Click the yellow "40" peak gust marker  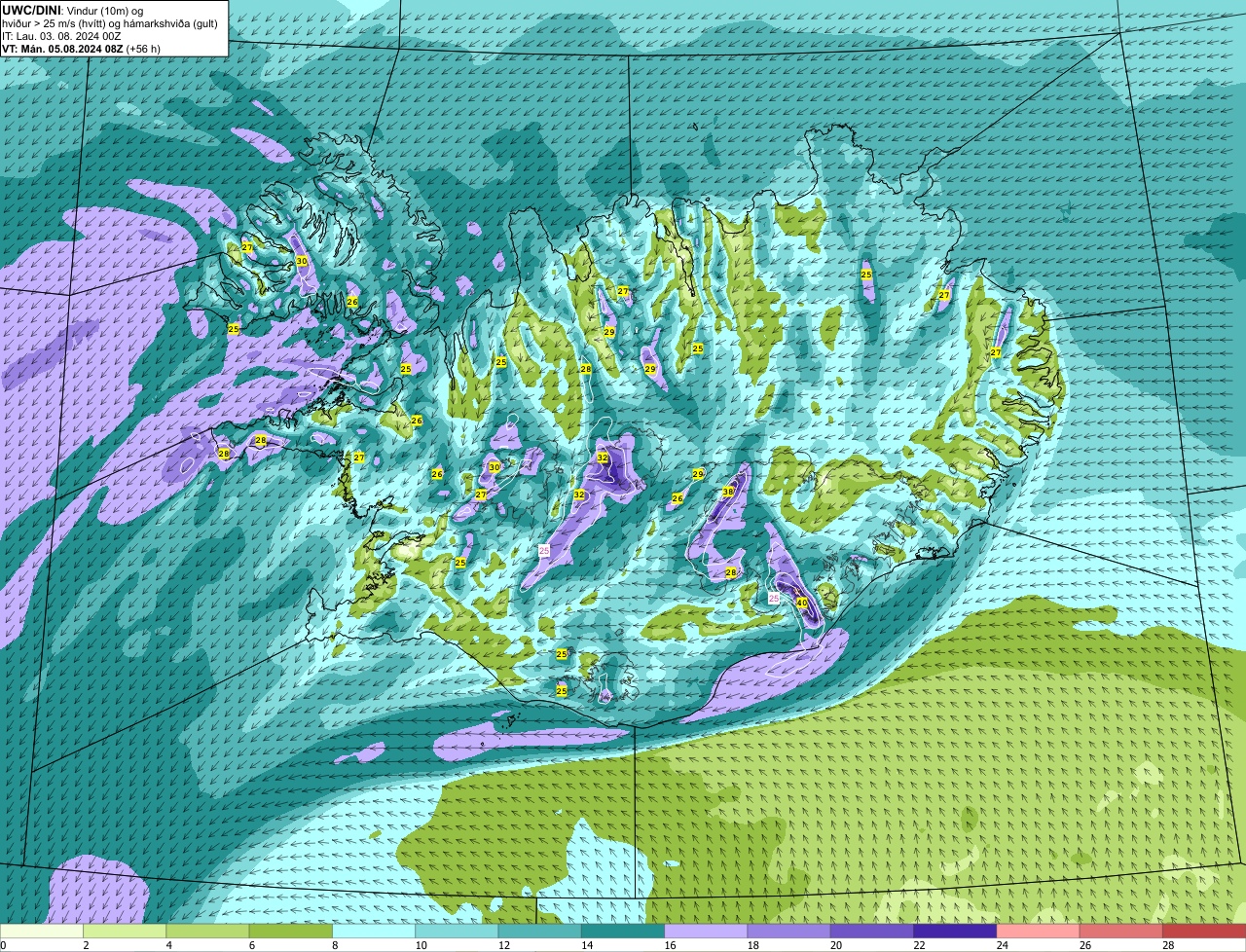[x=802, y=603]
